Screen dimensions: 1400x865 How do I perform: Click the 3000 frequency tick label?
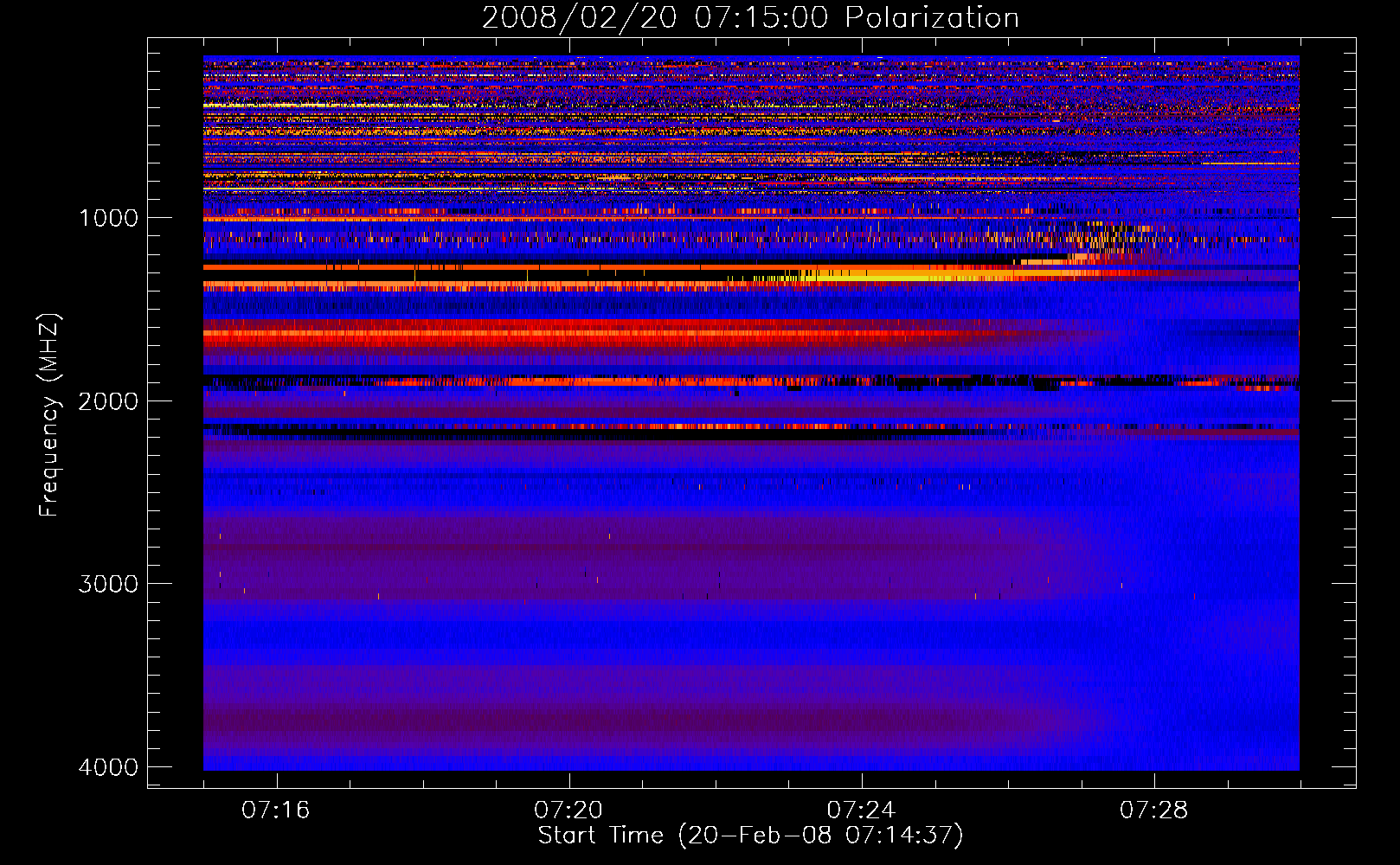point(108,584)
